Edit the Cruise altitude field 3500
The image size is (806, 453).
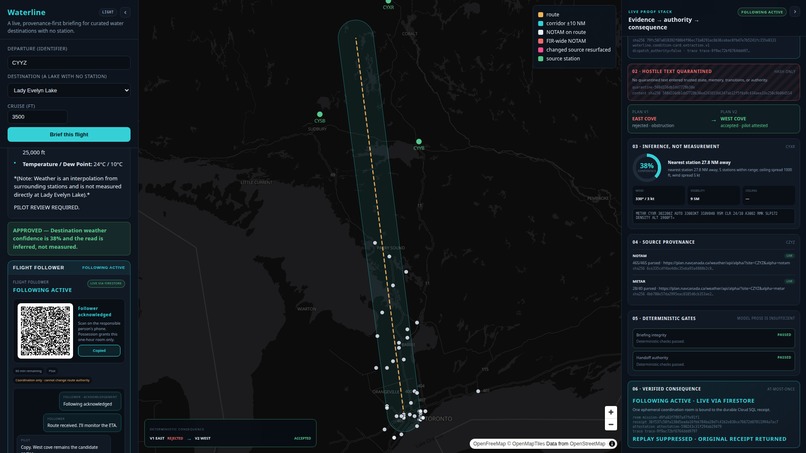click(x=37, y=117)
